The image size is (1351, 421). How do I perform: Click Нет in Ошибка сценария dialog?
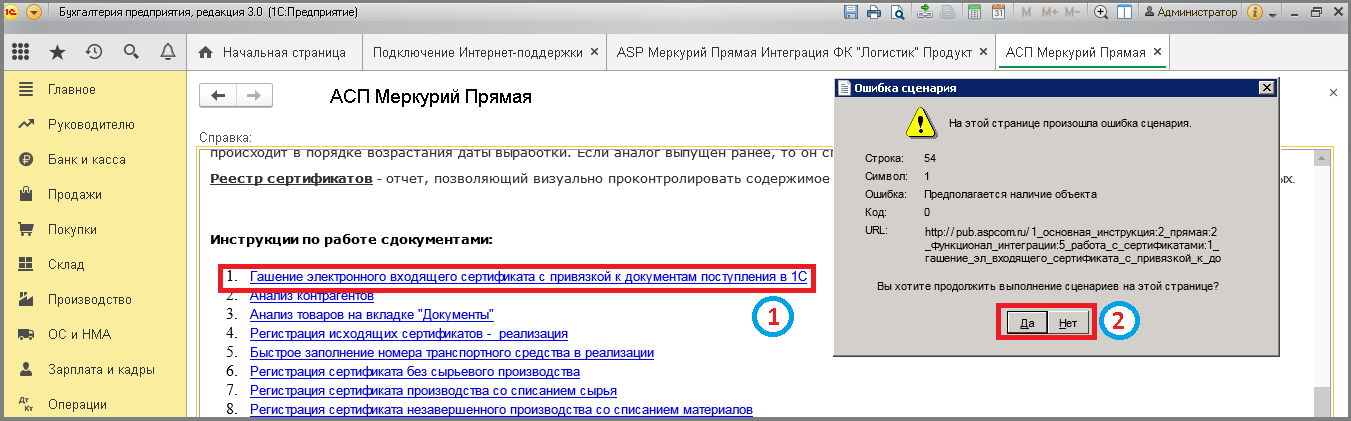pyautogui.click(x=1068, y=323)
